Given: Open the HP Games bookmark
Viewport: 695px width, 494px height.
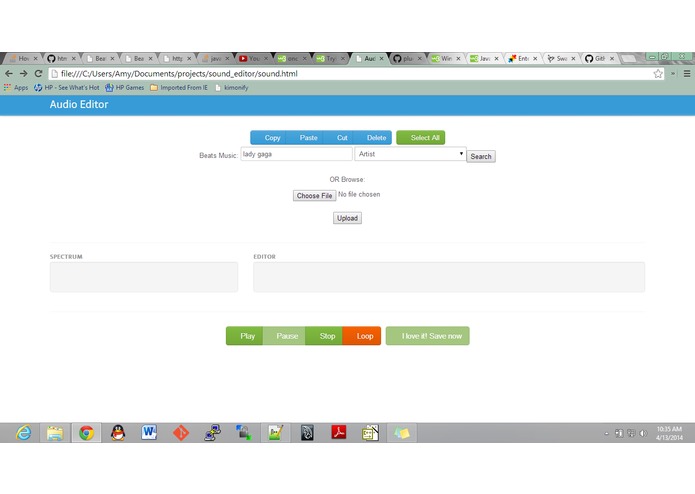Looking at the screenshot, I should tap(125, 88).
